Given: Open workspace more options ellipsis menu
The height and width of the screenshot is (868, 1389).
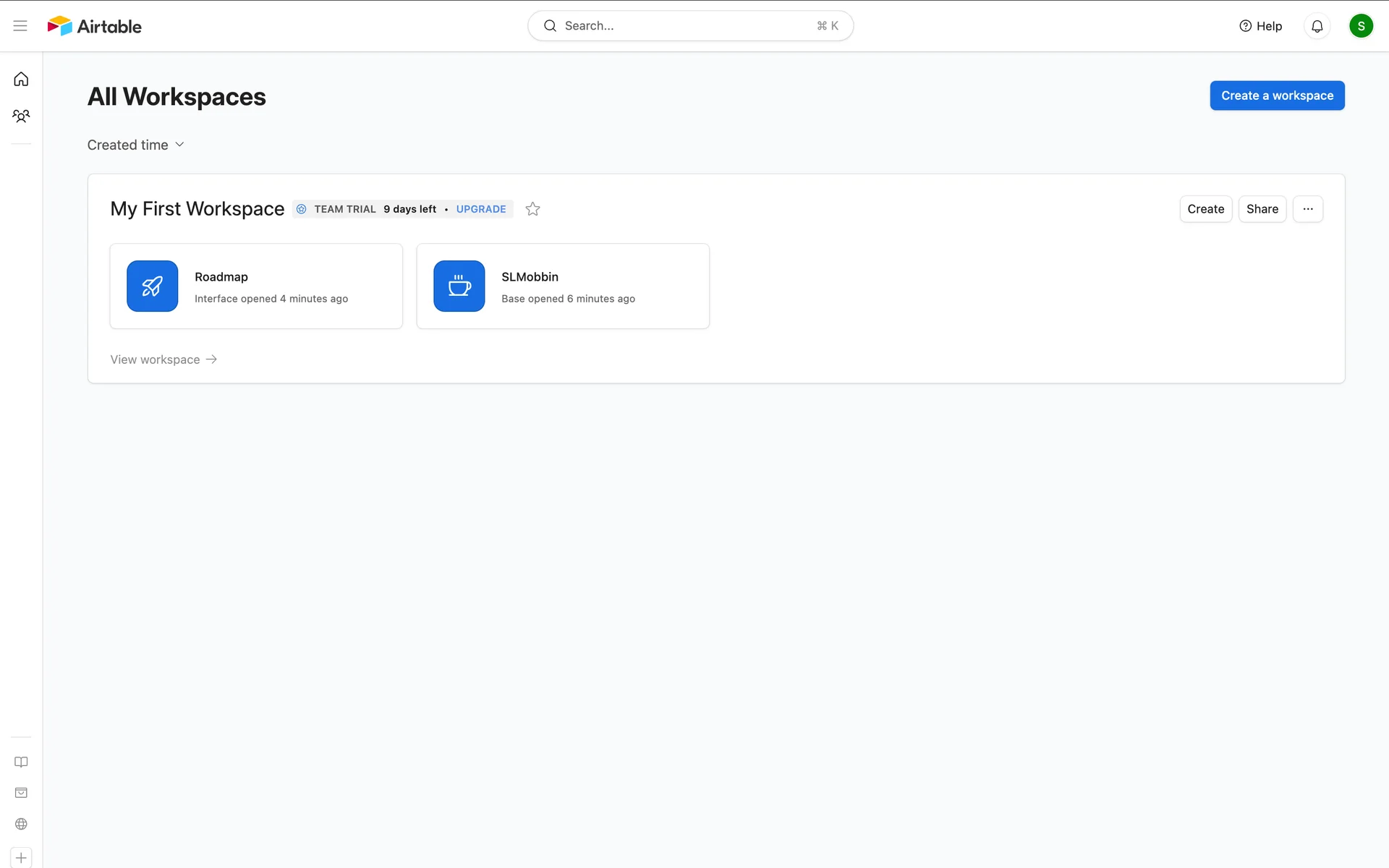Looking at the screenshot, I should pos(1307,209).
